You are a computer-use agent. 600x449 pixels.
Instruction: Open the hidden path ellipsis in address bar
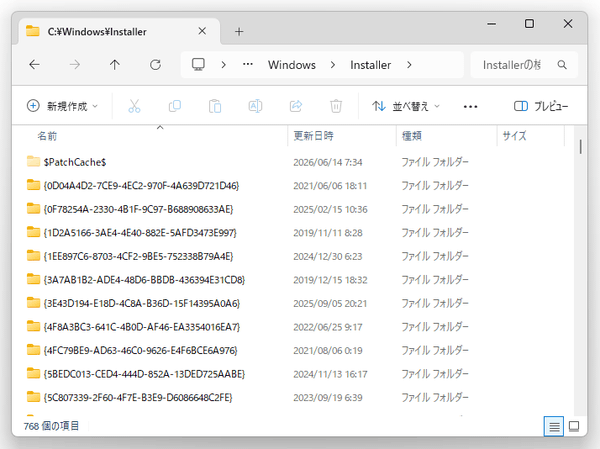(x=248, y=64)
